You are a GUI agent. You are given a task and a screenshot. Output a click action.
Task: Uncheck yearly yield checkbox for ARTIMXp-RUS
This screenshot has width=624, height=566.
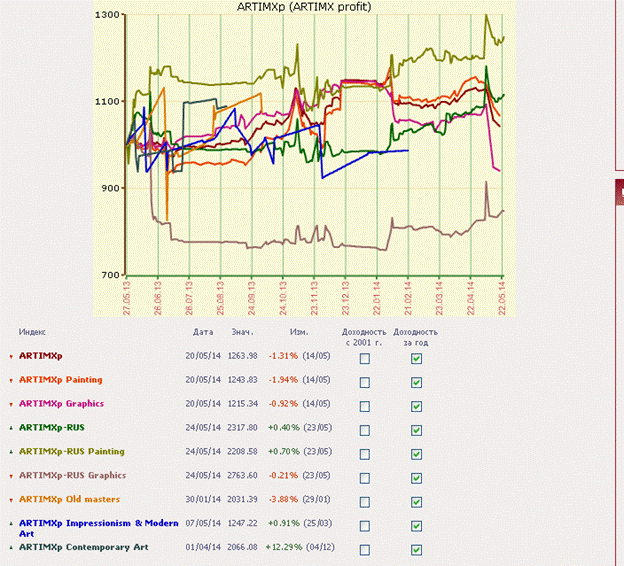(x=416, y=430)
